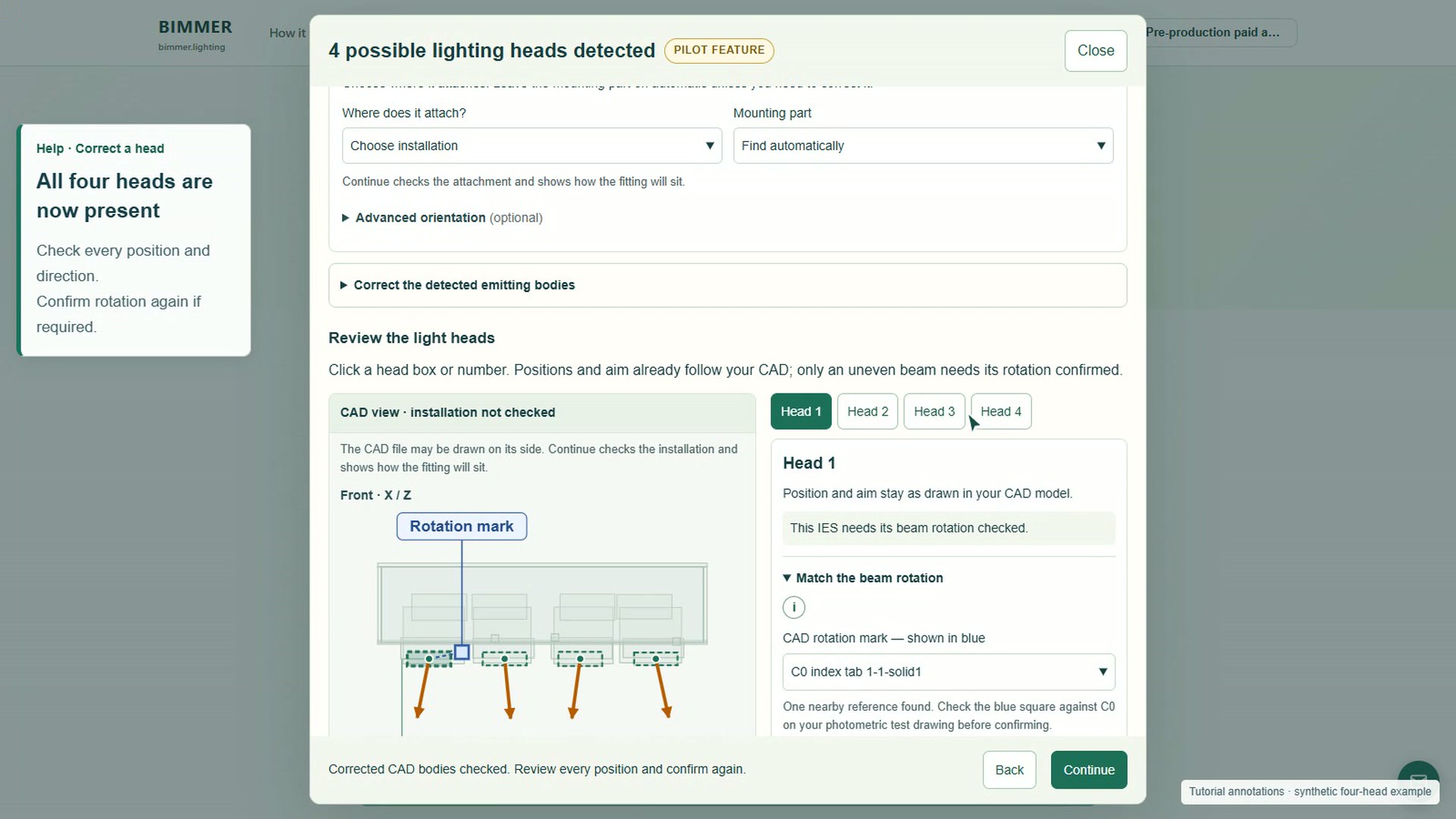Click the Close button in dialog header
Image resolution: width=1456 pixels, height=819 pixels.
[1096, 51]
